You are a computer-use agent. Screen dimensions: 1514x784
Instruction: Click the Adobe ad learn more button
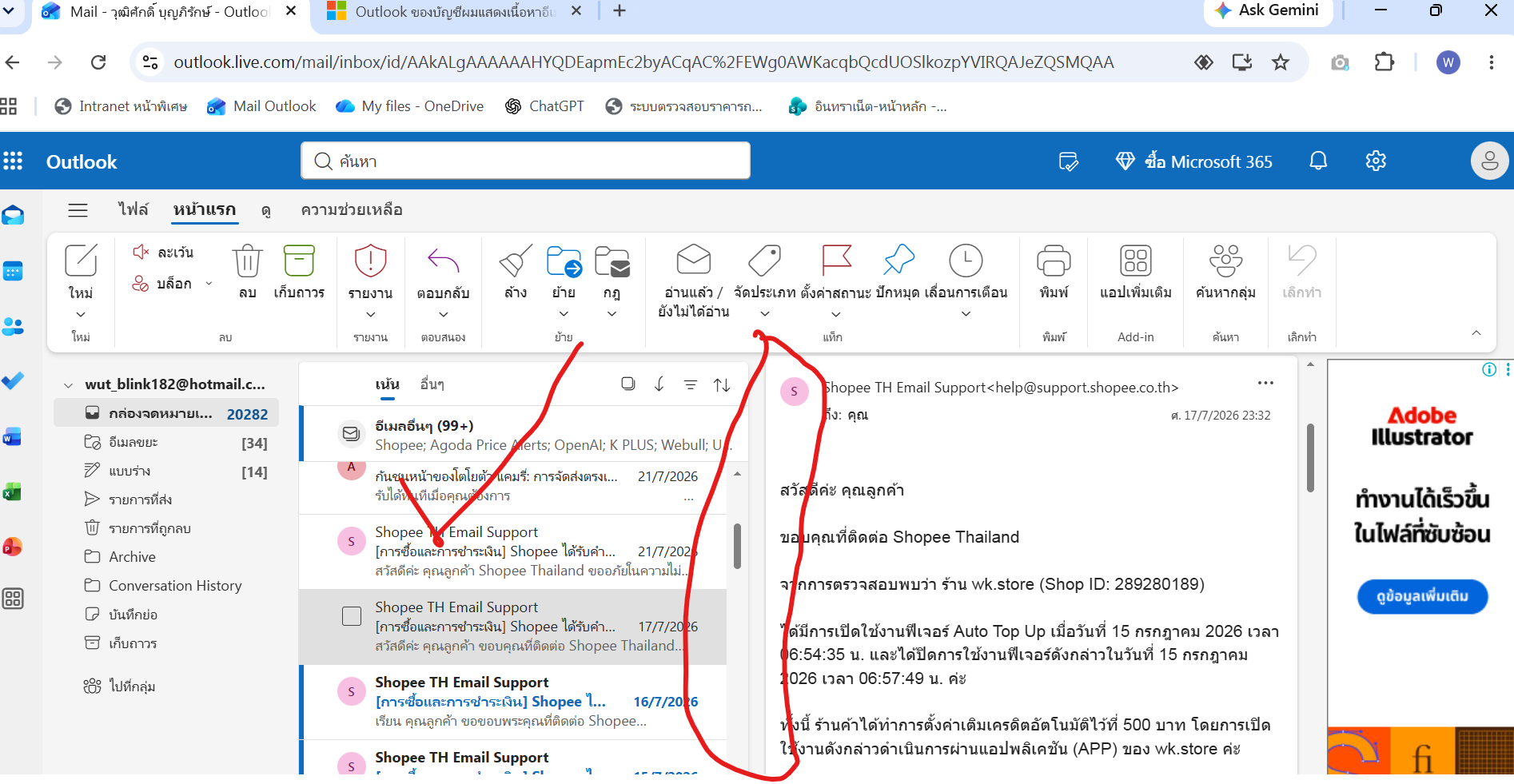pos(1422,596)
